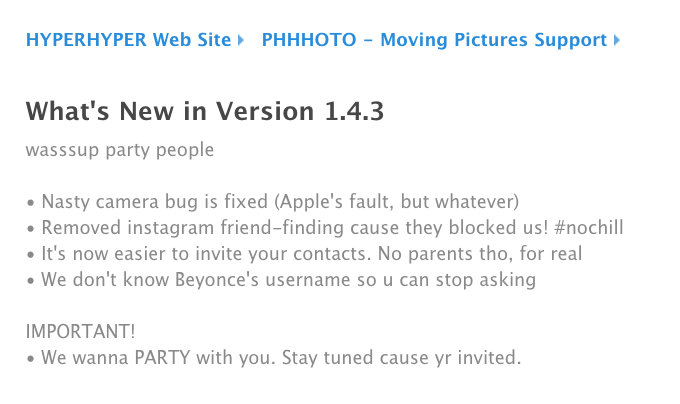Click the arrow after HYPERHYPER Web Site
This screenshot has width=680, height=404.
pyautogui.click(x=240, y=41)
